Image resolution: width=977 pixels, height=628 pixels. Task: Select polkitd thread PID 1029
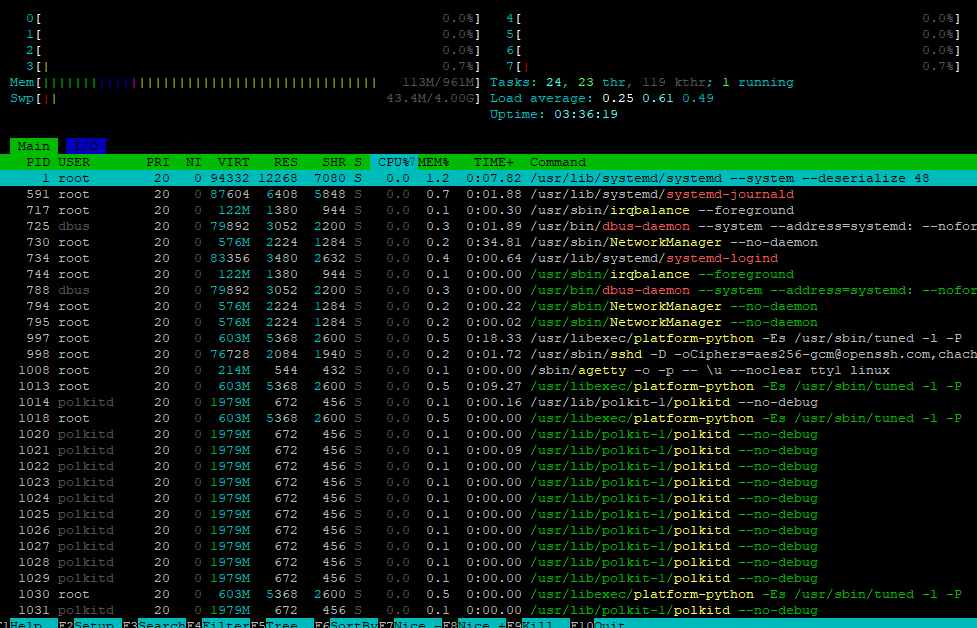click(488, 578)
